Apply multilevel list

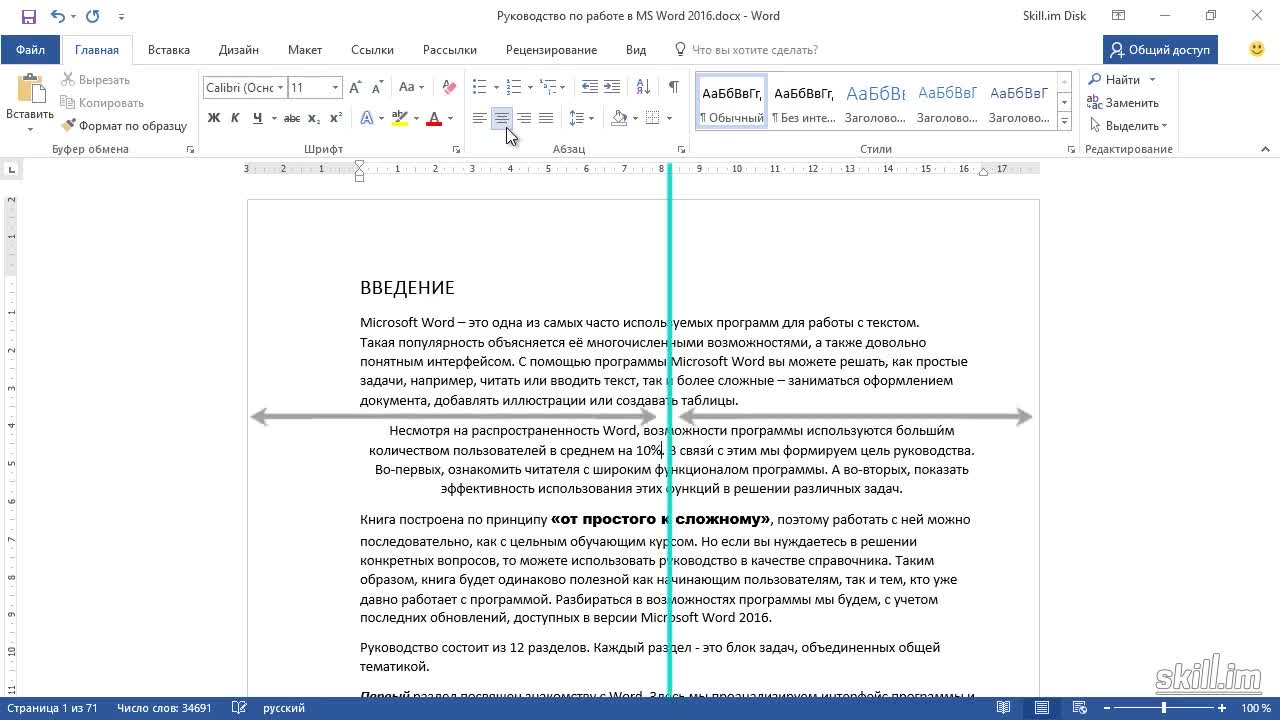pyautogui.click(x=548, y=88)
